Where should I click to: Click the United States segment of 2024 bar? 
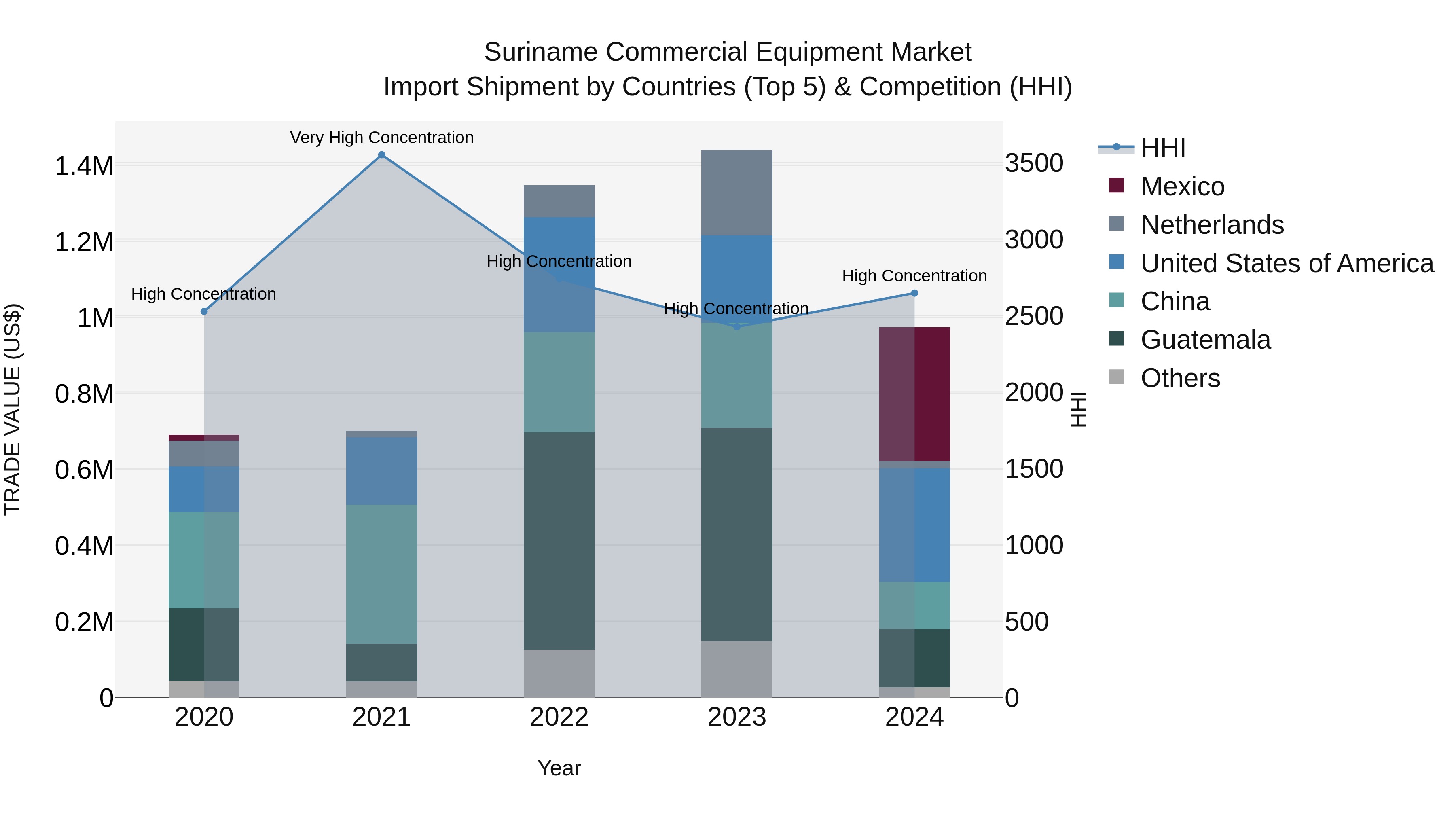(x=914, y=525)
